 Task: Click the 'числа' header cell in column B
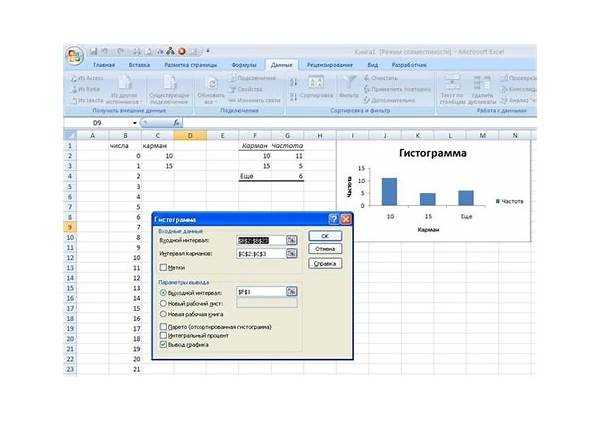[125, 146]
